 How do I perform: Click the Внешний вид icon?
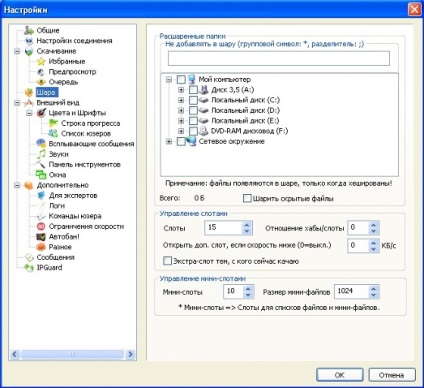click(x=29, y=103)
